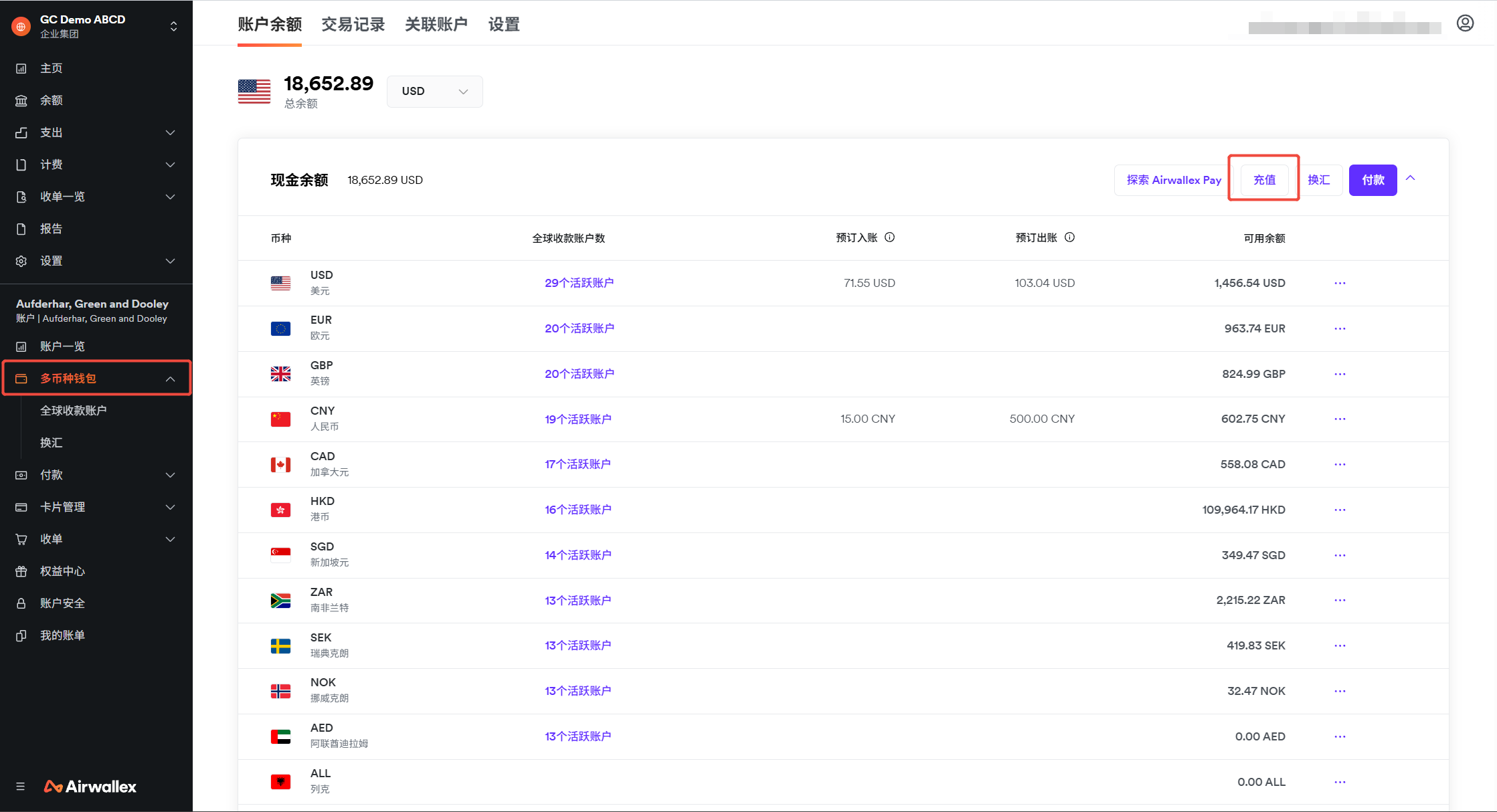Screen dimensions: 1497x812
Task: Open the three-dot menu for the USD row
Action: 1340,283
